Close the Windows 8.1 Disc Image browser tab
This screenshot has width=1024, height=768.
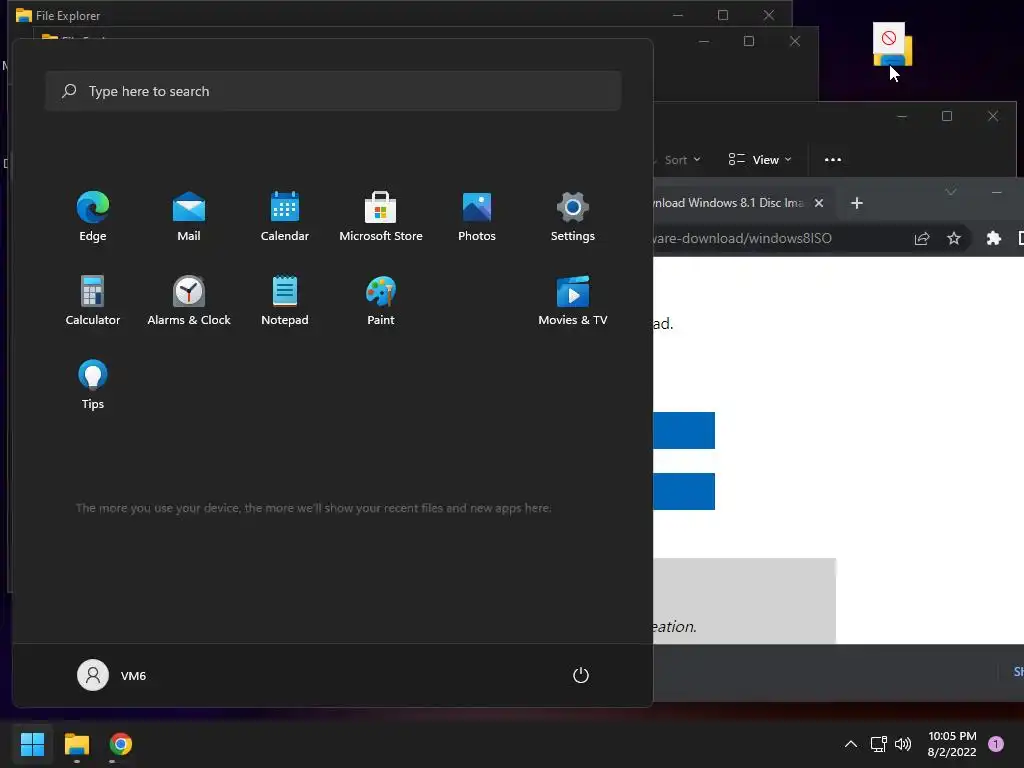click(x=819, y=203)
